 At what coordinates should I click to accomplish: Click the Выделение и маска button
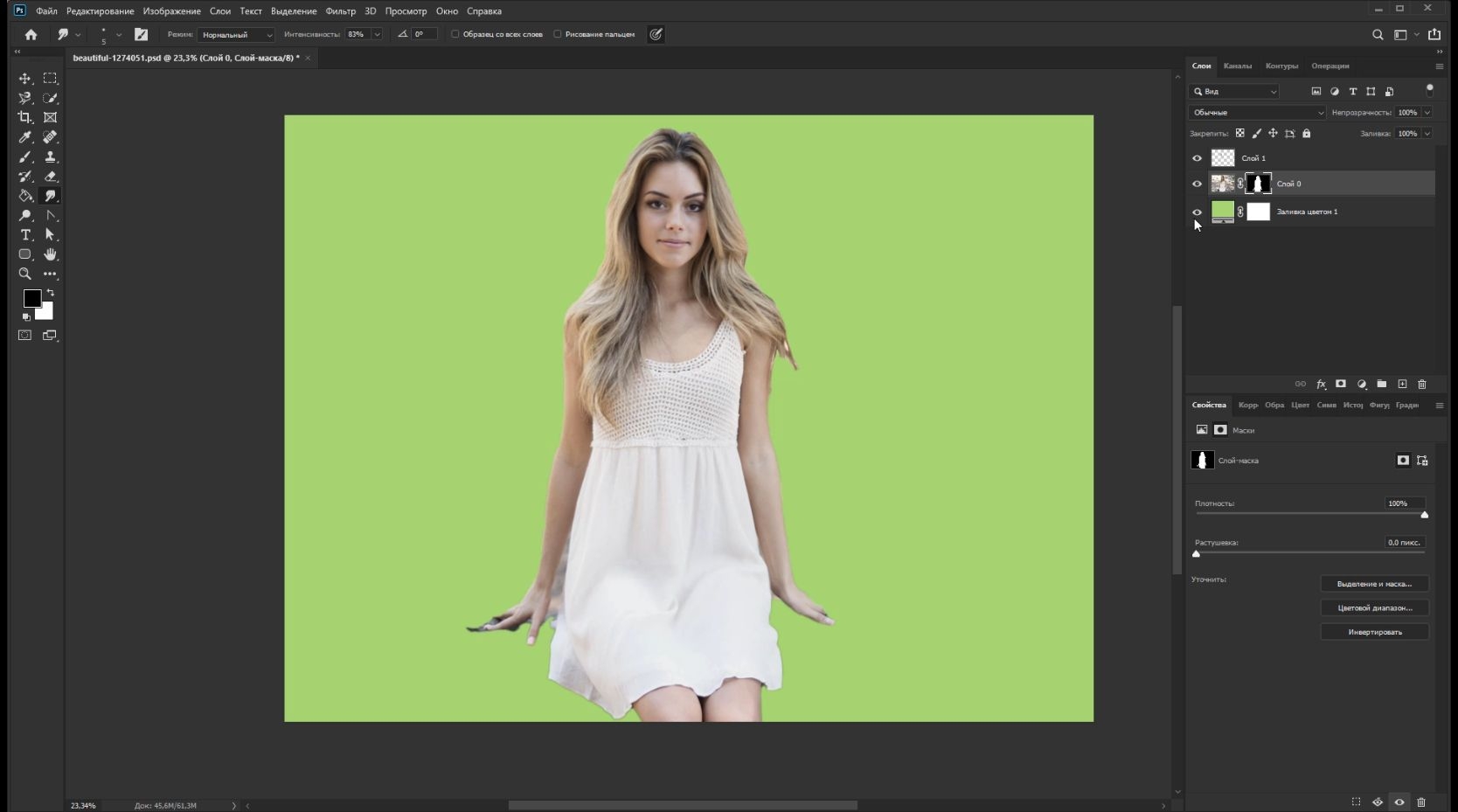coord(1374,584)
